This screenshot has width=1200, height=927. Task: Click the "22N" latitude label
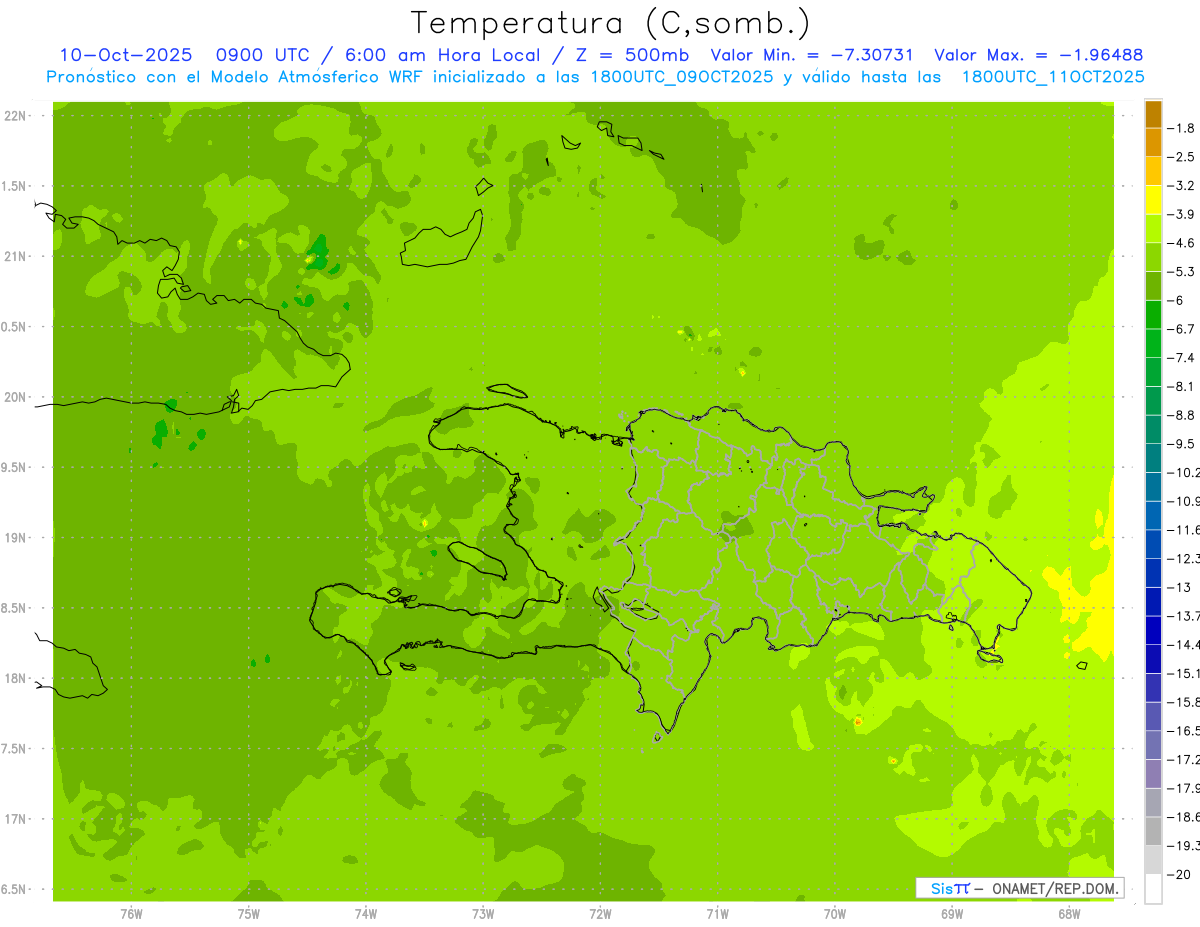tap(16, 116)
